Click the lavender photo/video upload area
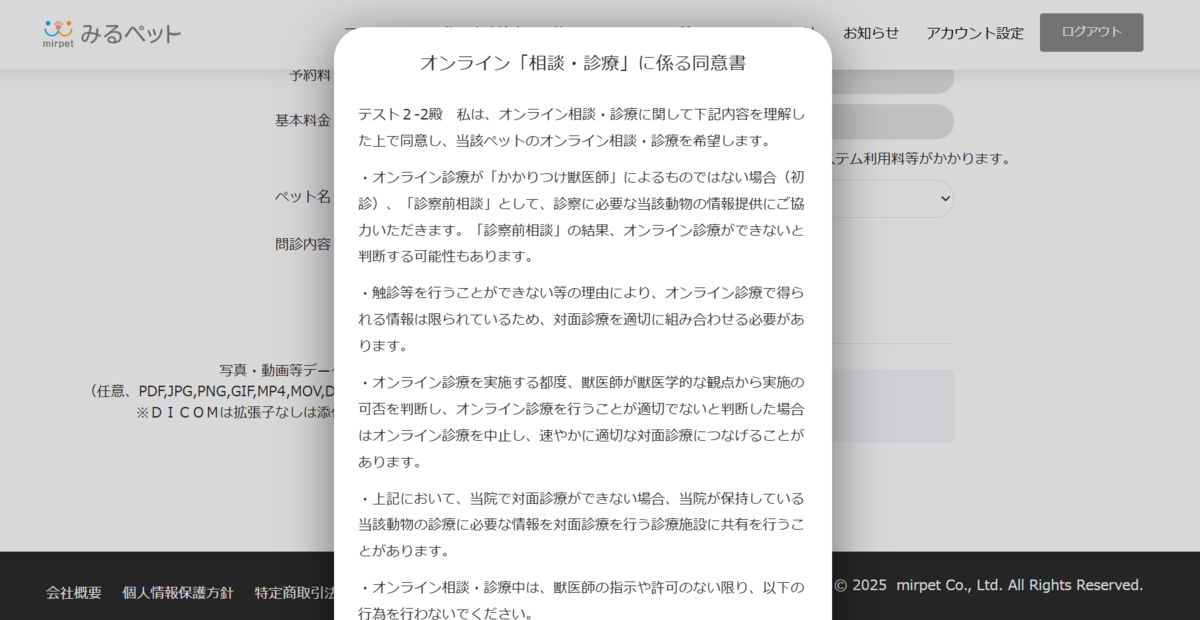 point(893,406)
